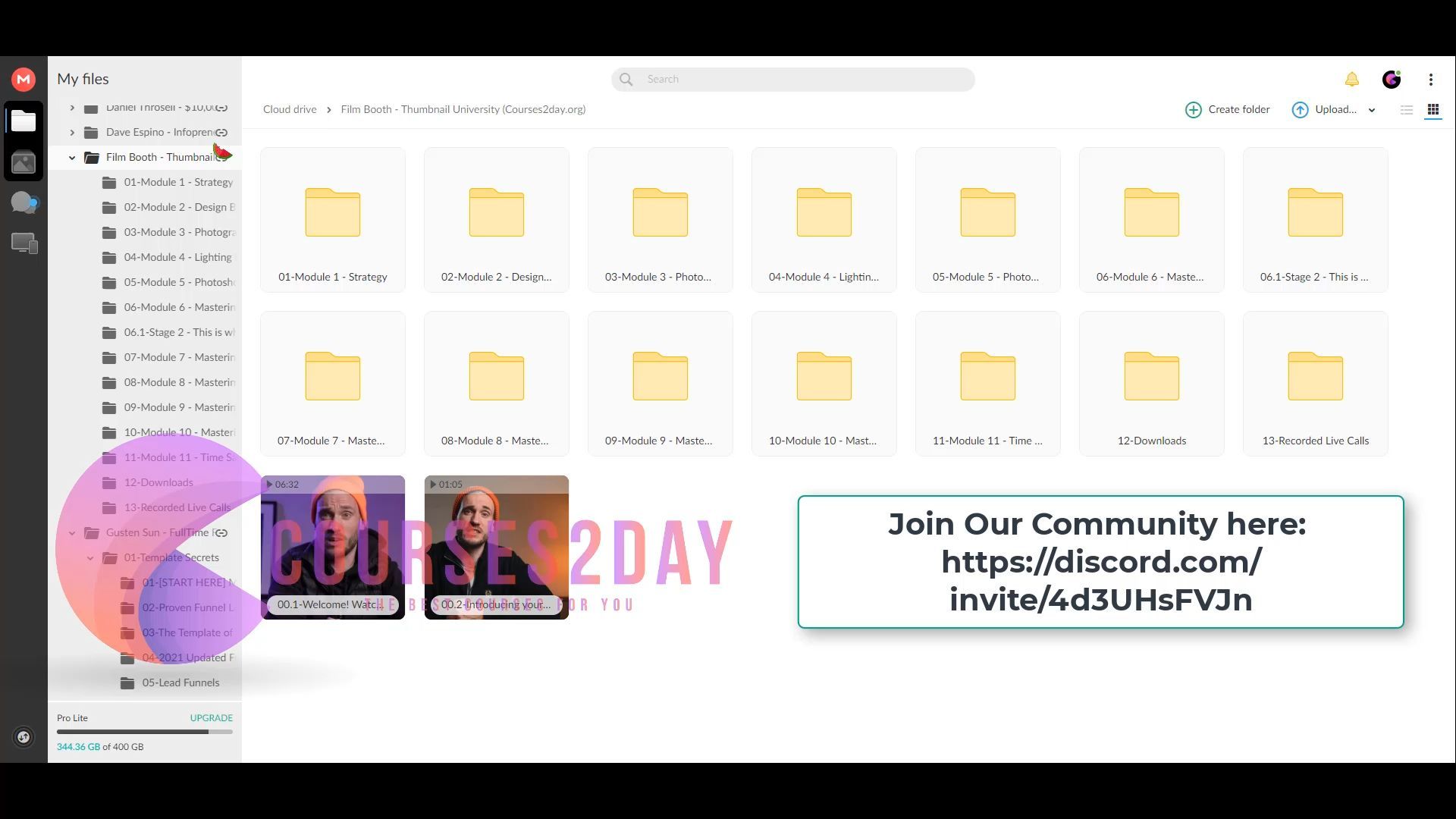Expand the Dave Espino folder
Image resolution: width=1456 pixels, height=819 pixels.
[72, 133]
